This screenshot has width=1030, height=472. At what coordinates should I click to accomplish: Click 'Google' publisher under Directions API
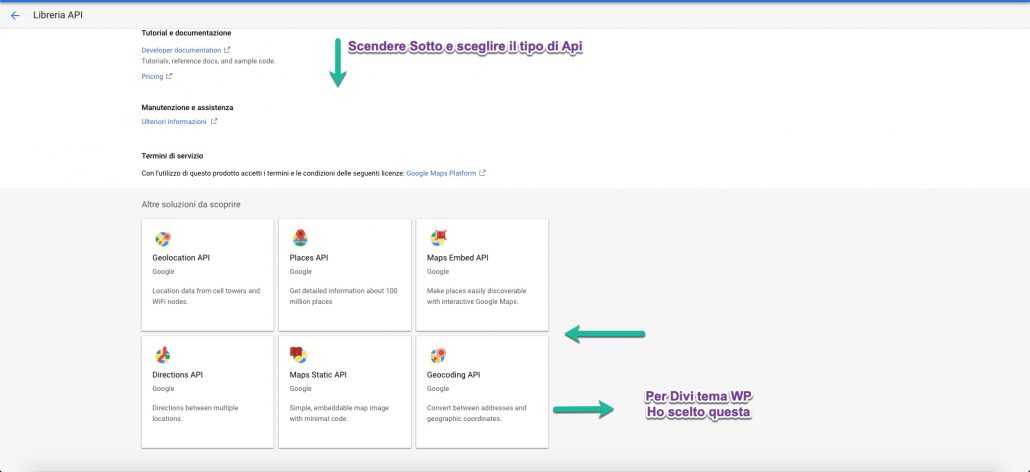point(163,389)
